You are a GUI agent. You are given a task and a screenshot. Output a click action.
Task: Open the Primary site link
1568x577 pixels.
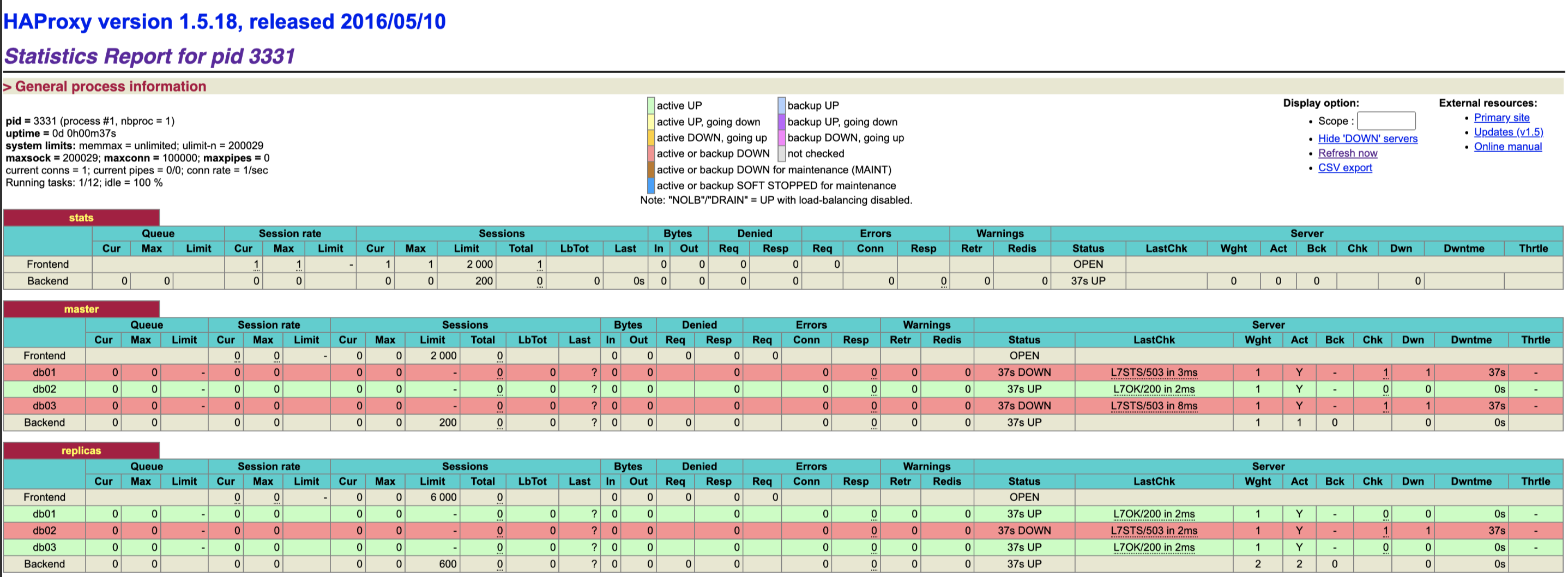pyautogui.click(x=1501, y=117)
